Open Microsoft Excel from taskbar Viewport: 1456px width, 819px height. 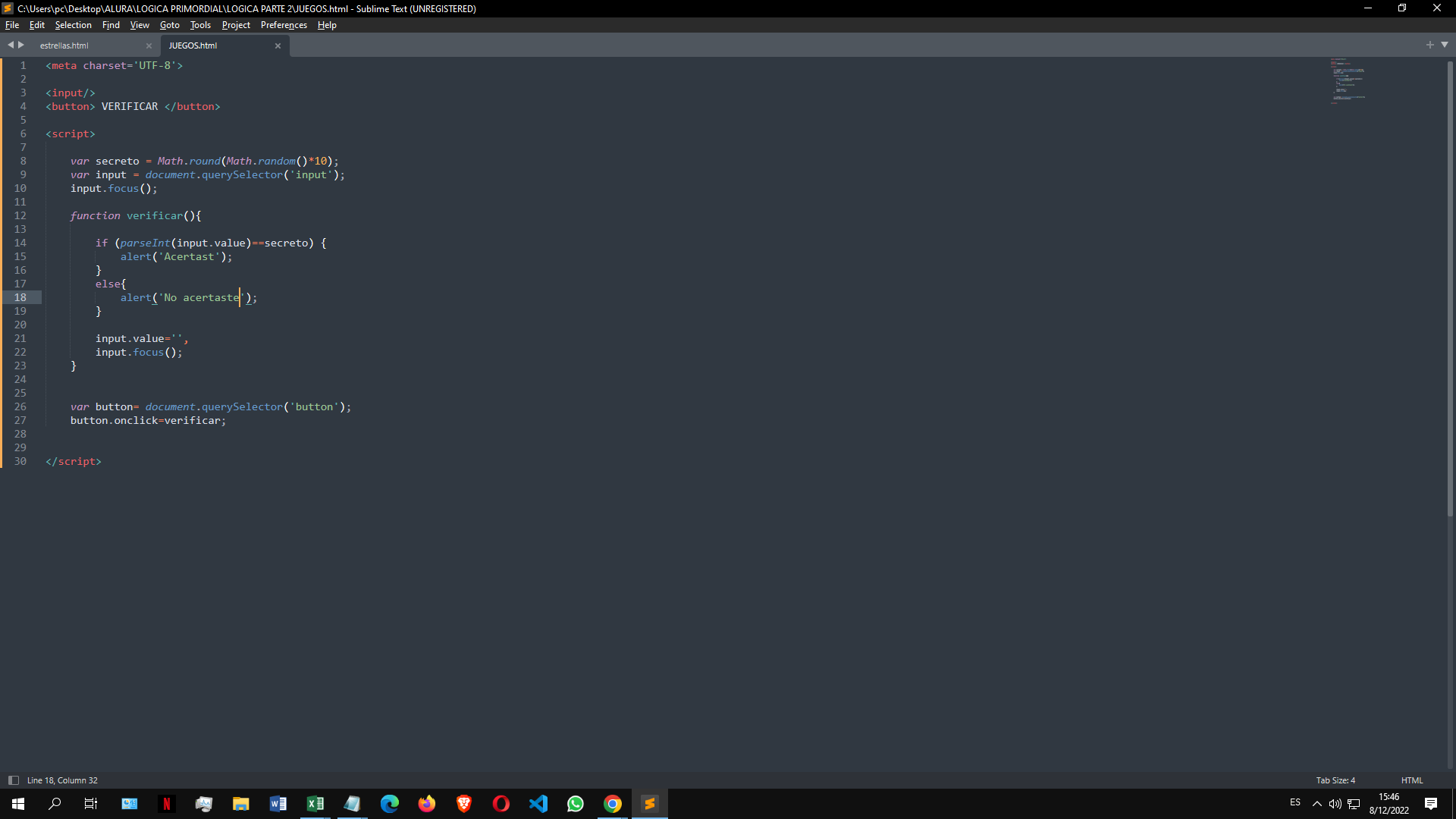(315, 804)
